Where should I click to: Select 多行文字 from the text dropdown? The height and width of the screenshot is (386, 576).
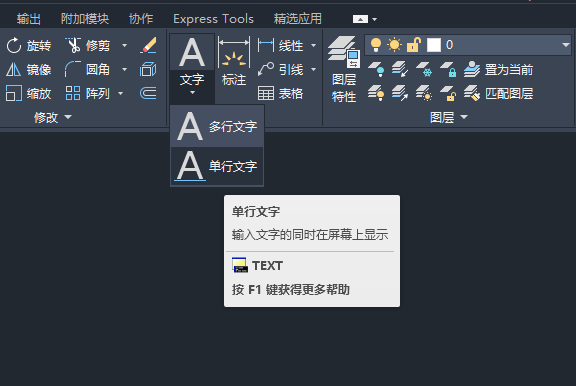click(x=217, y=127)
